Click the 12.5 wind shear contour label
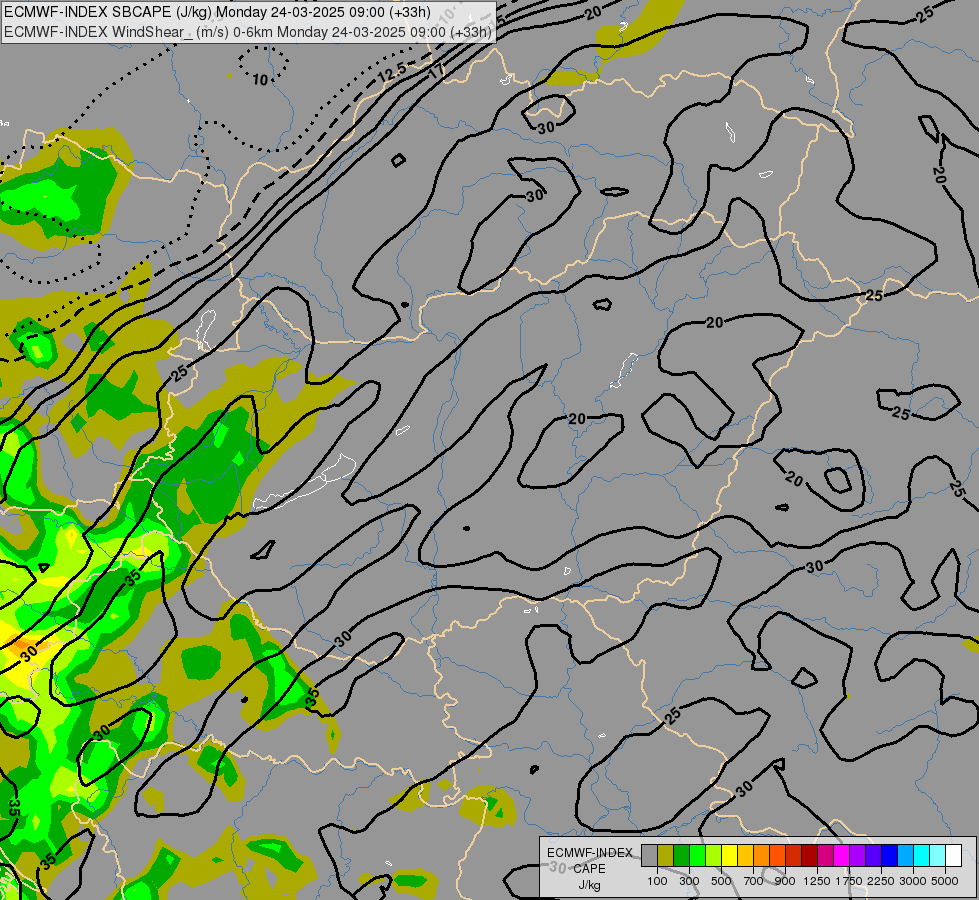Viewport: 979px width, 900px height. coord(392,73)
